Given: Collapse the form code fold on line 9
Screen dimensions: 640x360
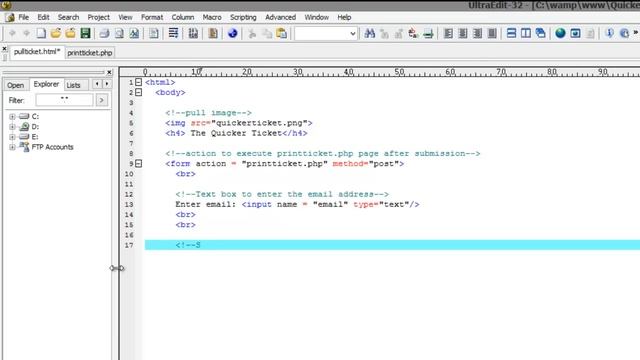Looking at the screenshot, I should coord(139,164).
